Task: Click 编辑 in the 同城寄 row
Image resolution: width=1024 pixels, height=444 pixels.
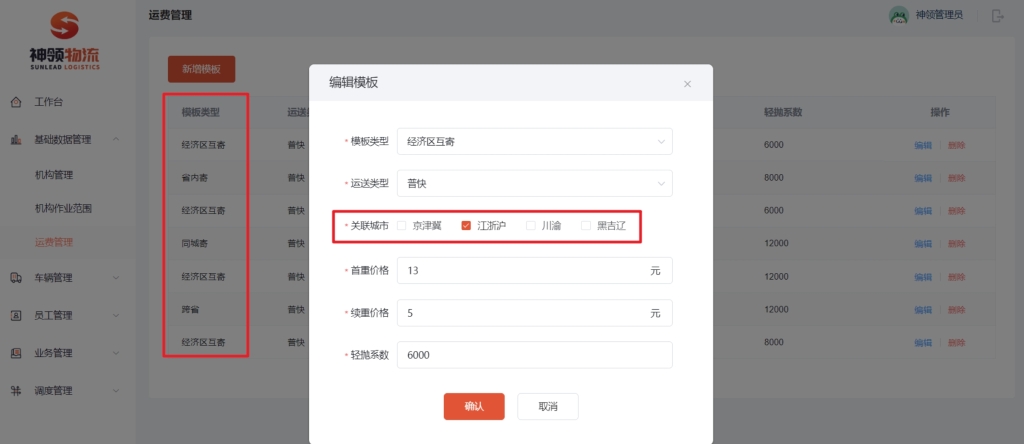Action: 923,244
